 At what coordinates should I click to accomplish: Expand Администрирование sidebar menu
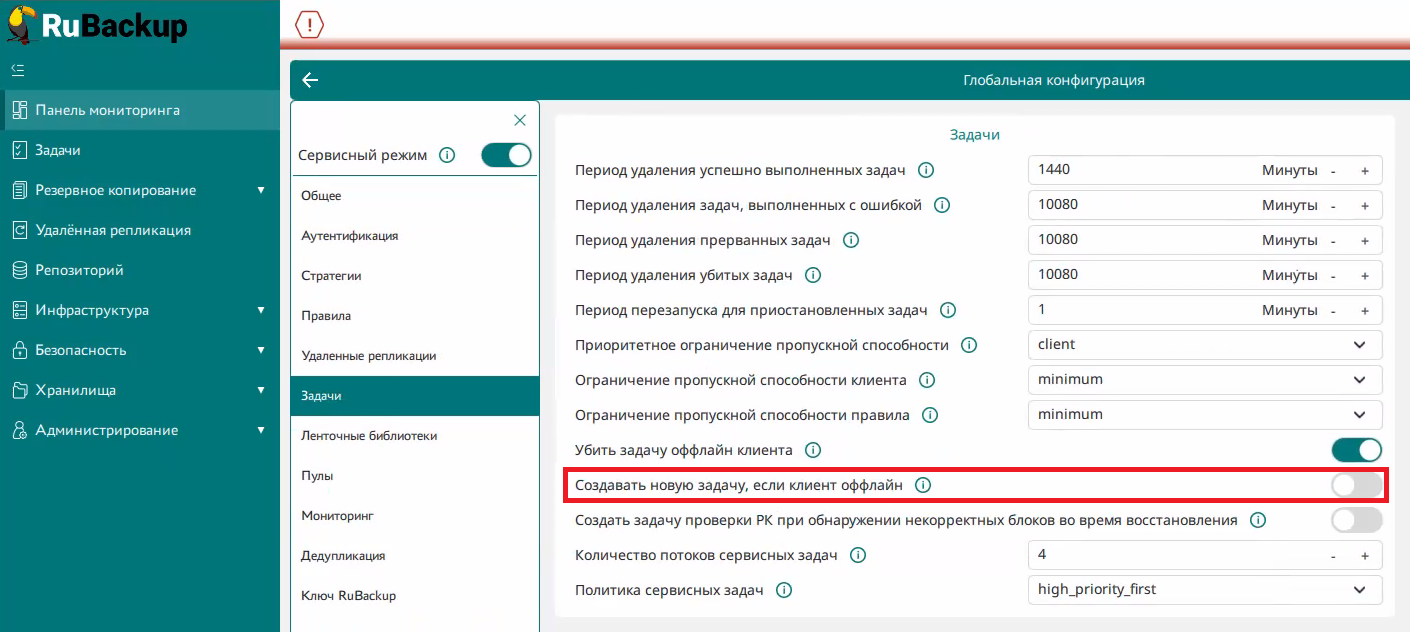261,430
